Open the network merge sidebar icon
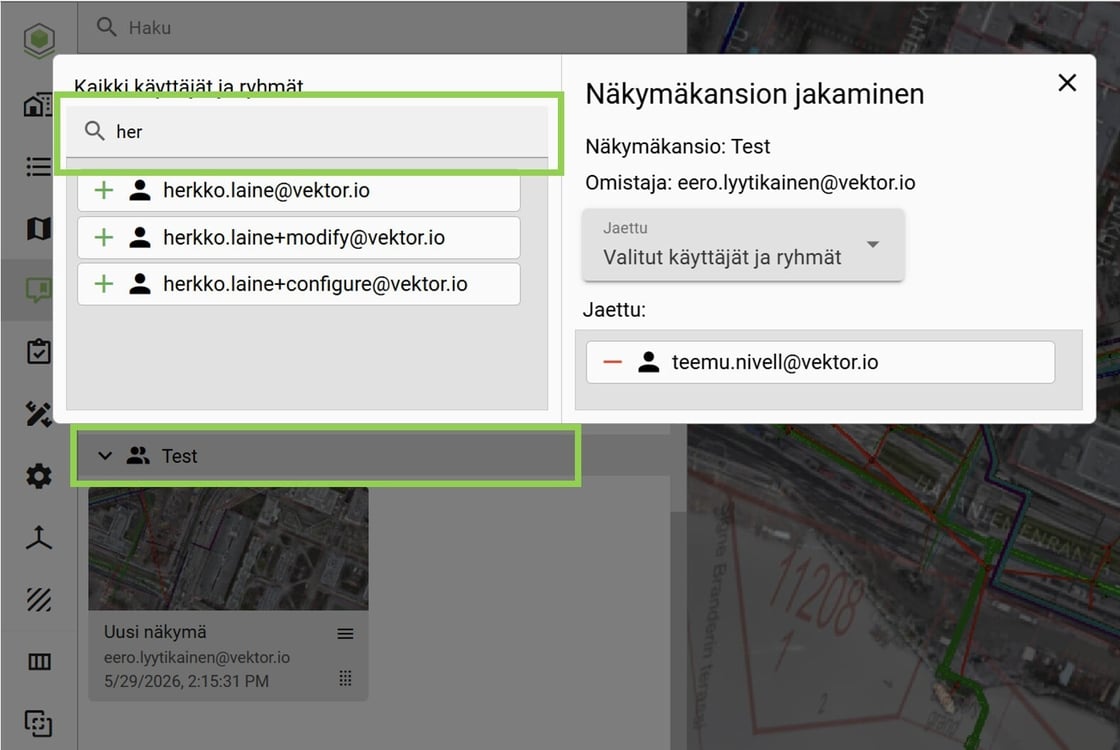This screenshot has height=750, width=1120. click(39, 538)
